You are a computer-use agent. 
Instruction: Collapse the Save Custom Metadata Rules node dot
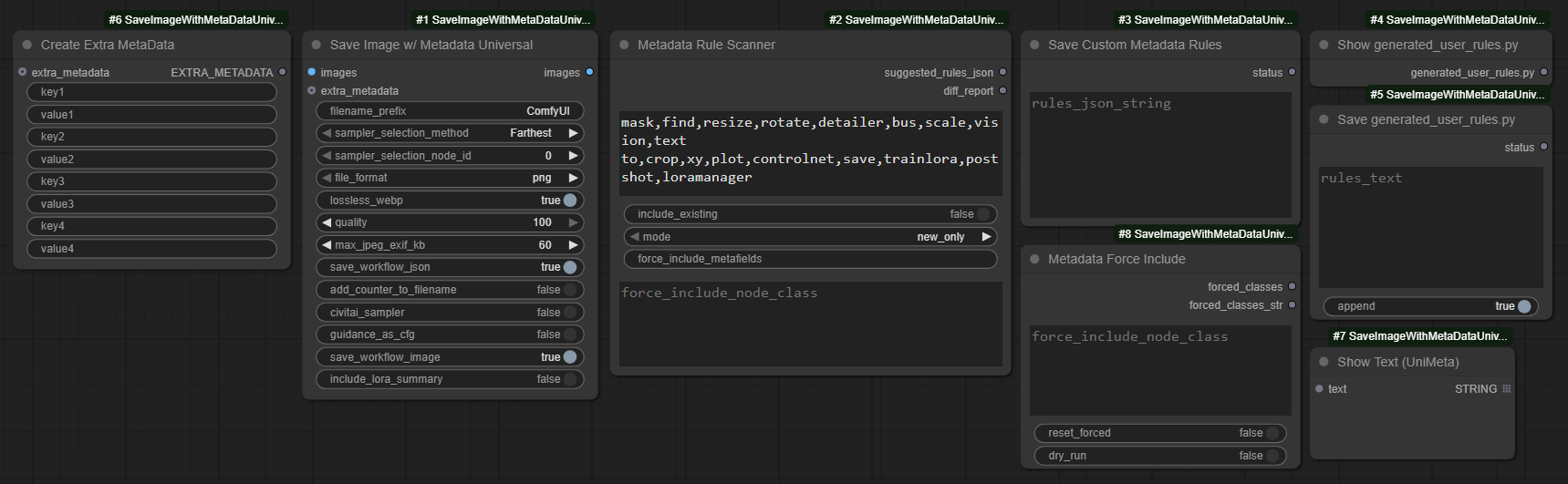tap(1034, 45)
